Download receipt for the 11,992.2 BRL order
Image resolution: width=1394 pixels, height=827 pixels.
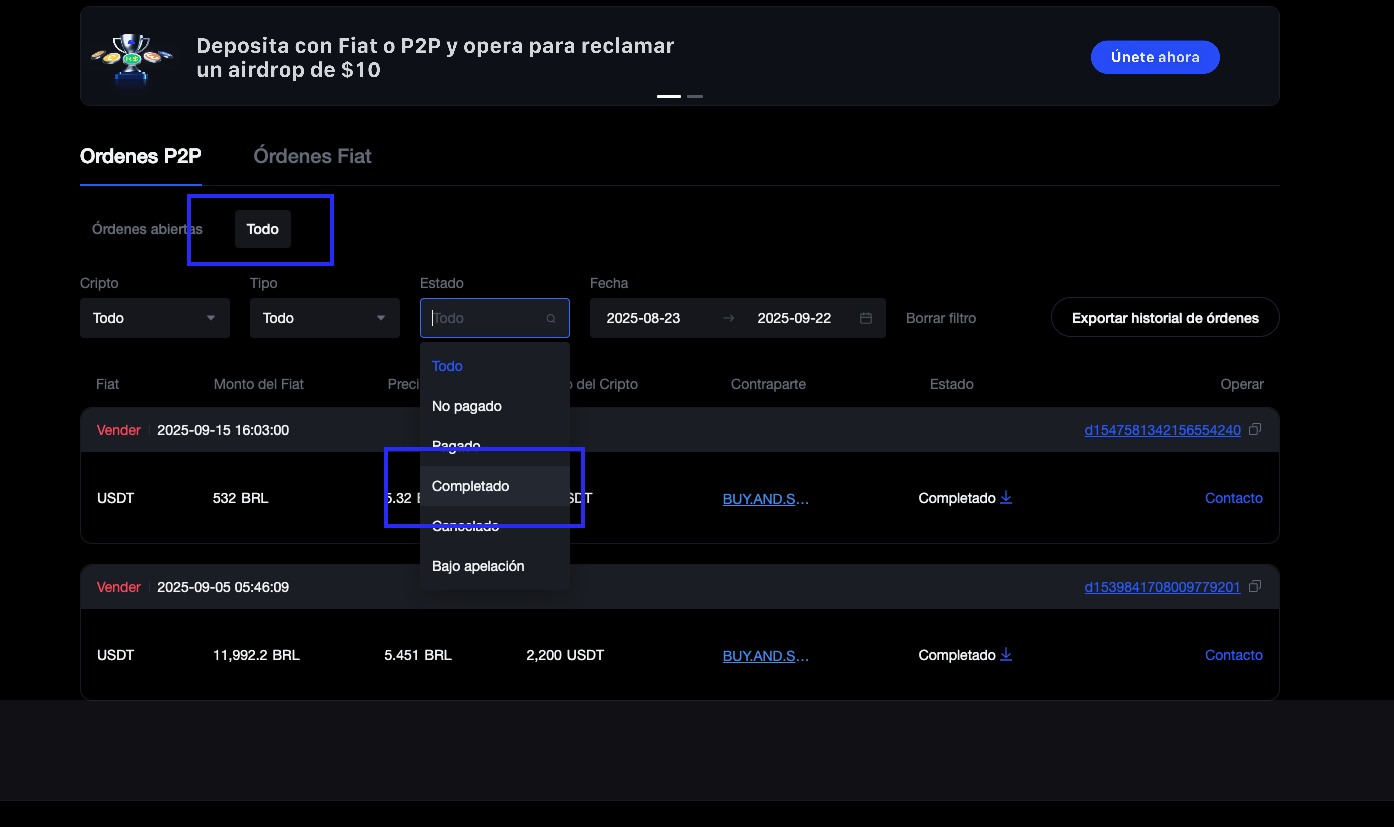pos(1006,655)
